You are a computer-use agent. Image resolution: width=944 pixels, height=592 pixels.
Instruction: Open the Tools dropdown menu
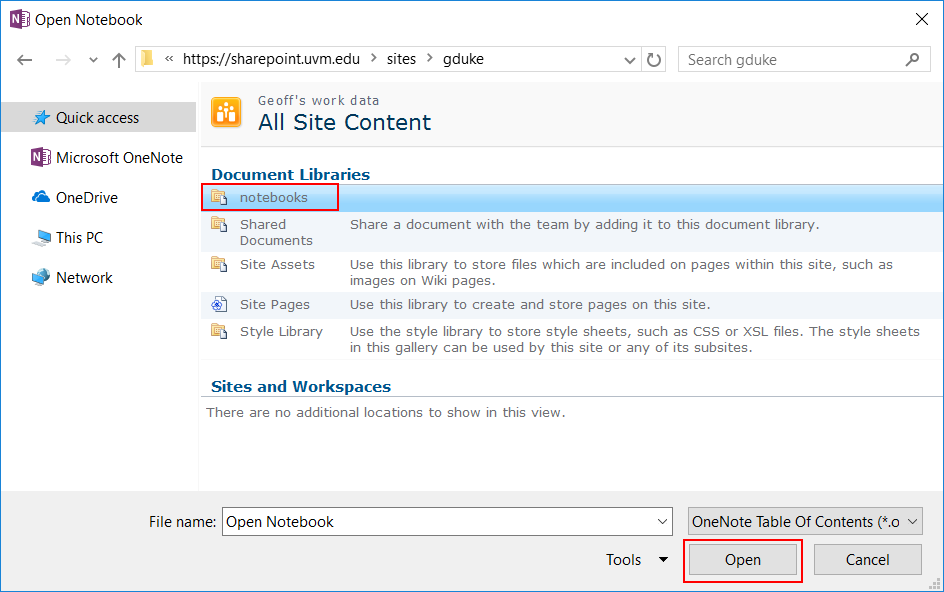click(636, 560)
